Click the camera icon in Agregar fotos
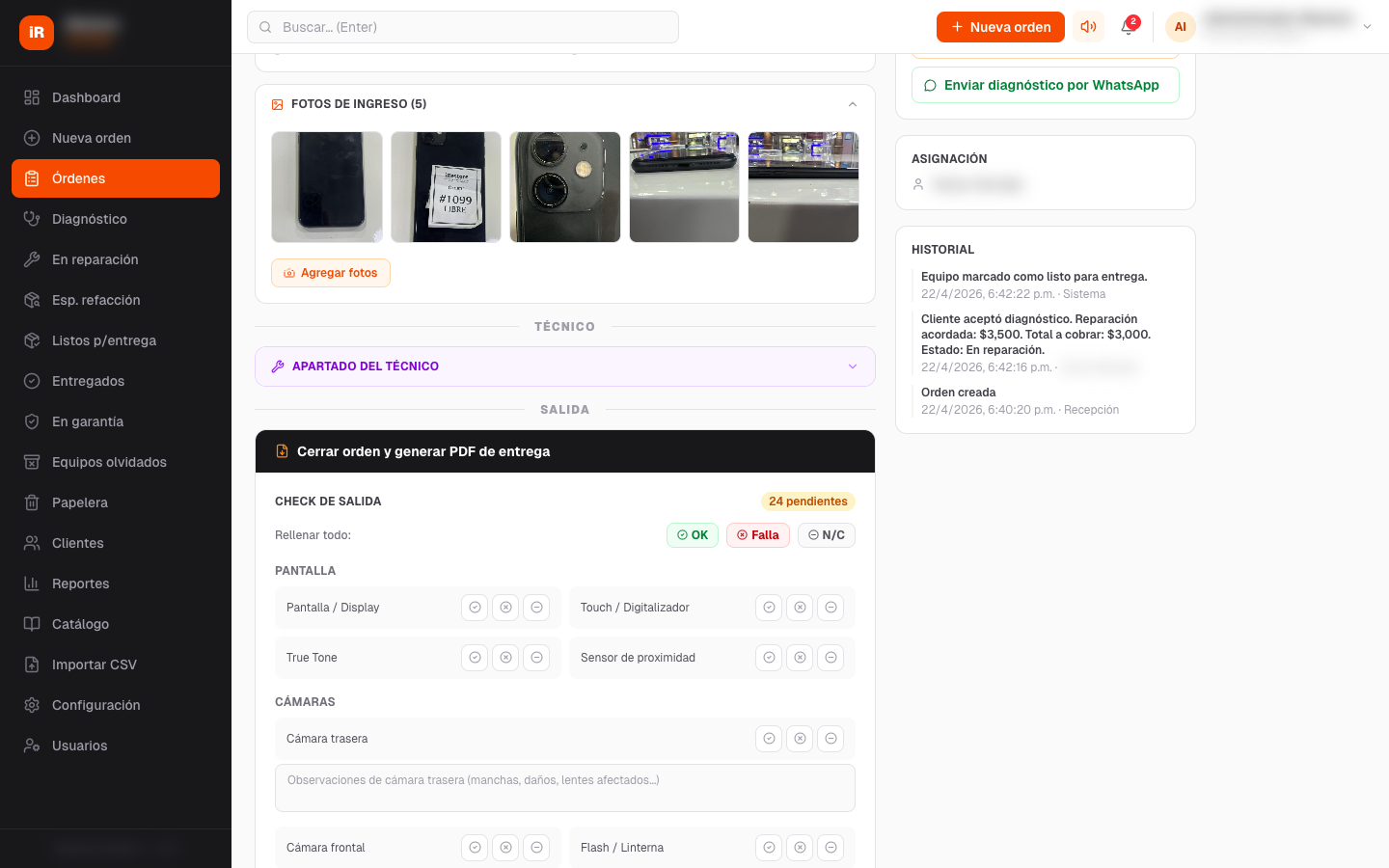The width and height of the screenshot is (1389, 868). 288,273
